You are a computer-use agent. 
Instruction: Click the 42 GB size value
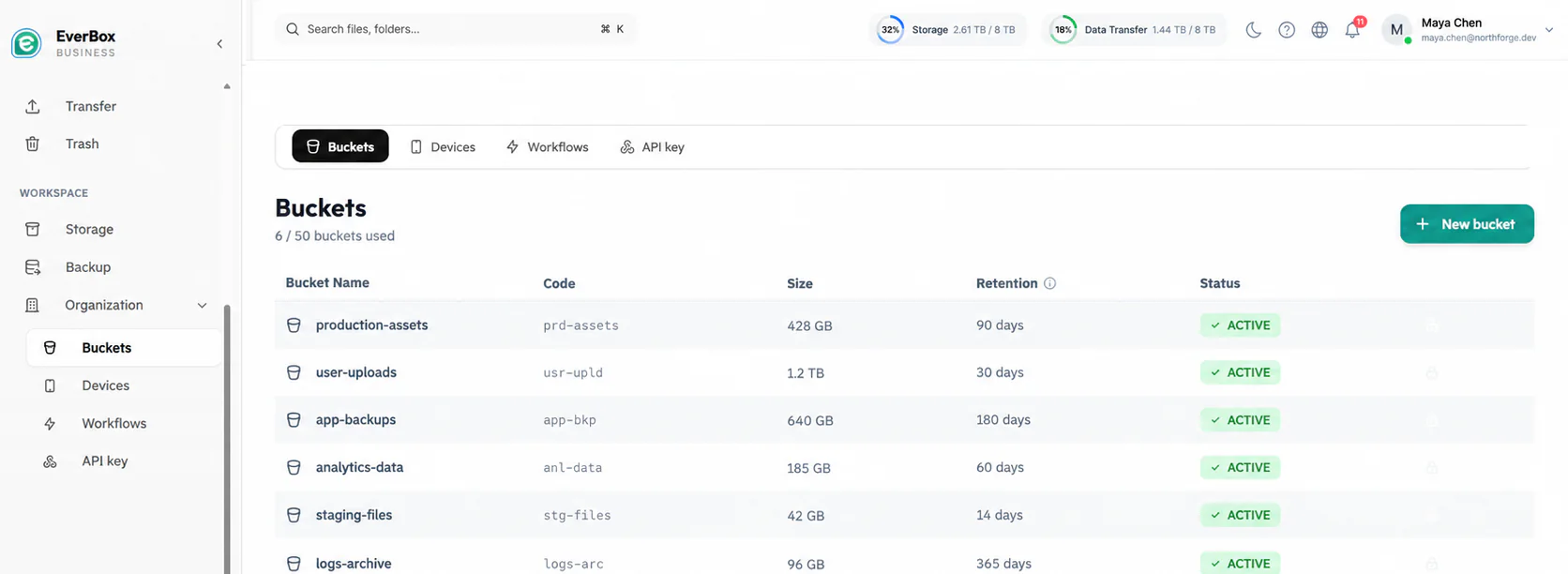[x=806, y=516]
